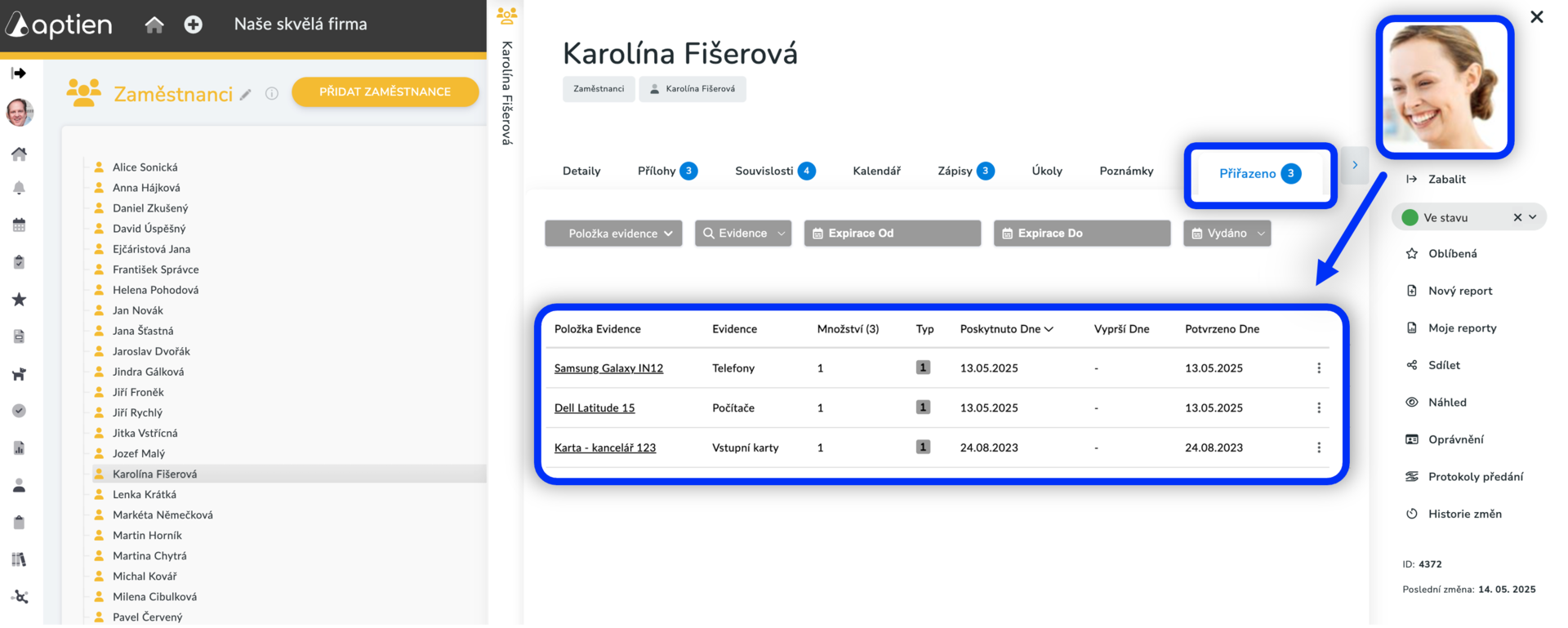Sort by Poskytnuto Dne column header
The width and height of the screenshot is (1568, 628).
pyautogui.click(x=1007, y=329)
